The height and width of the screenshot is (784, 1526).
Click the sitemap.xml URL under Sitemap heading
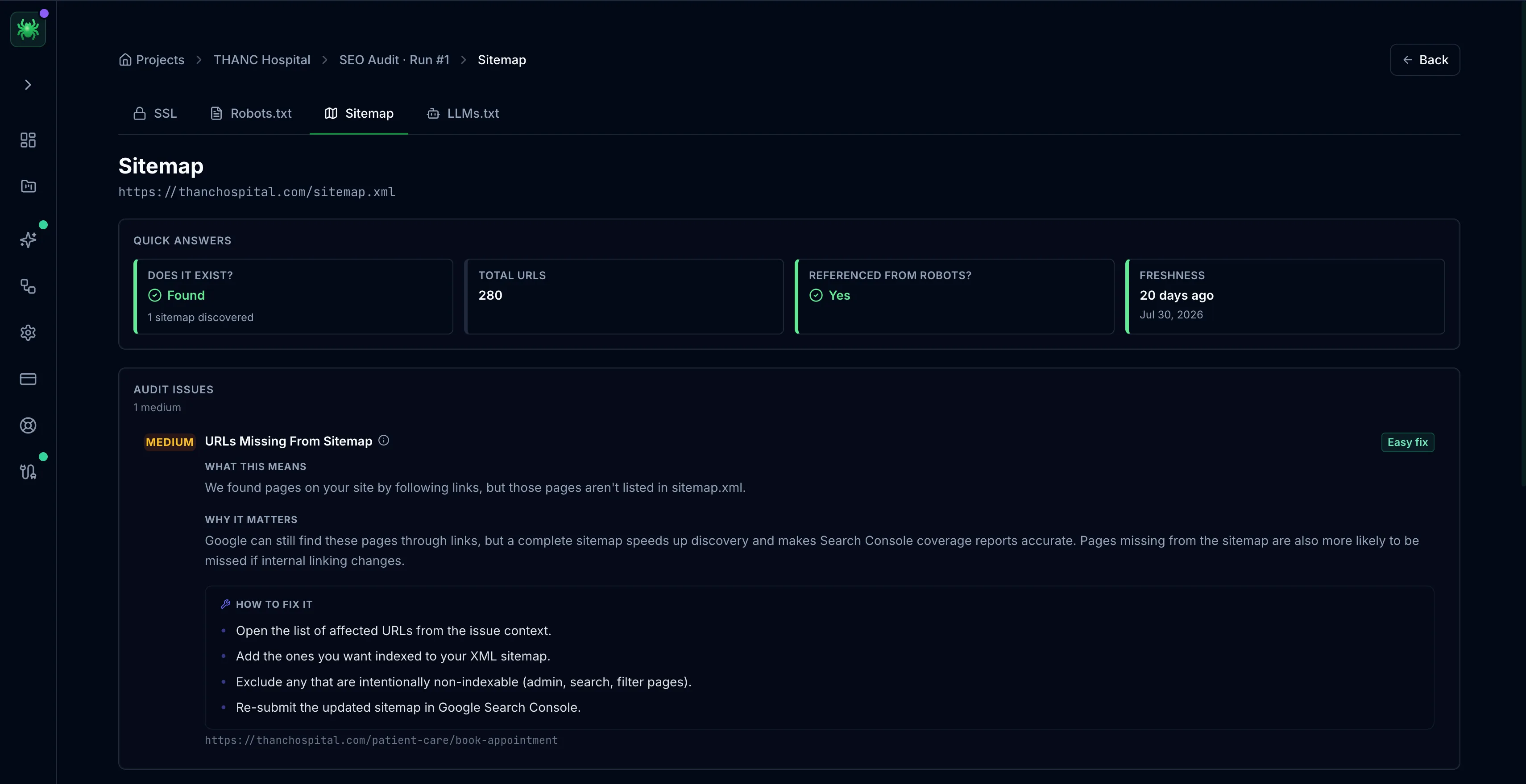[257, 193]
